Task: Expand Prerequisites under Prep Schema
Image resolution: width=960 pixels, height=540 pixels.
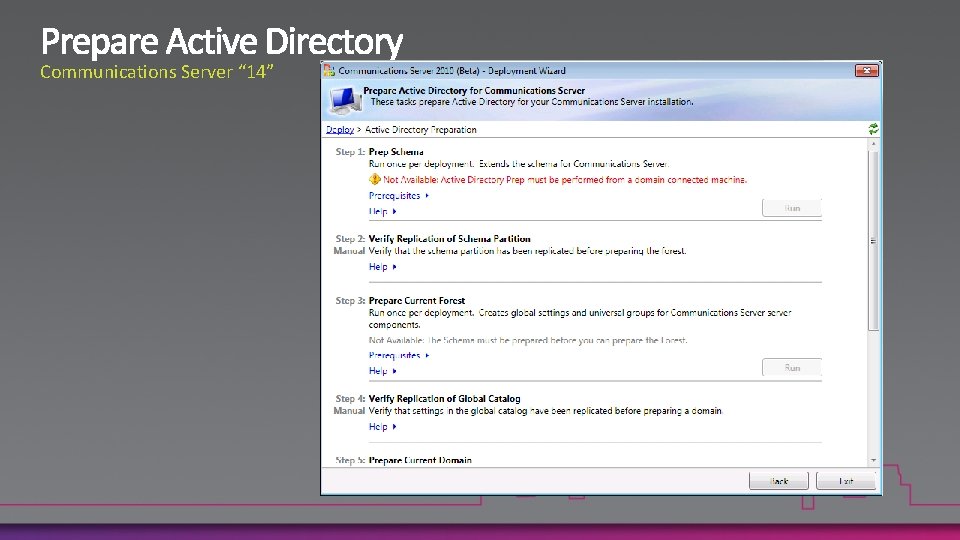Action: point(399,196)
